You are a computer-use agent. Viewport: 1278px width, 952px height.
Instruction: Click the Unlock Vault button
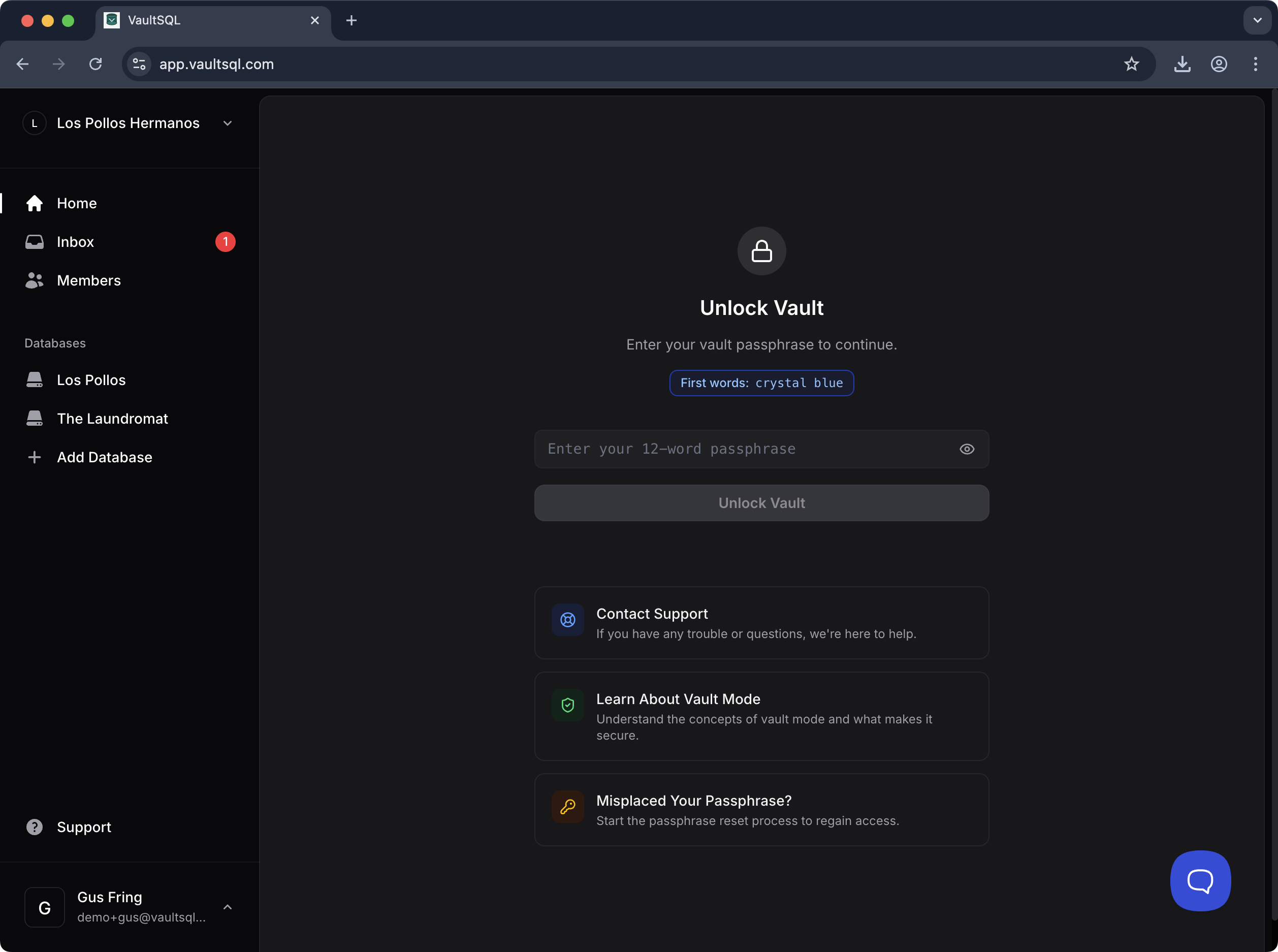tap(762, 503)
